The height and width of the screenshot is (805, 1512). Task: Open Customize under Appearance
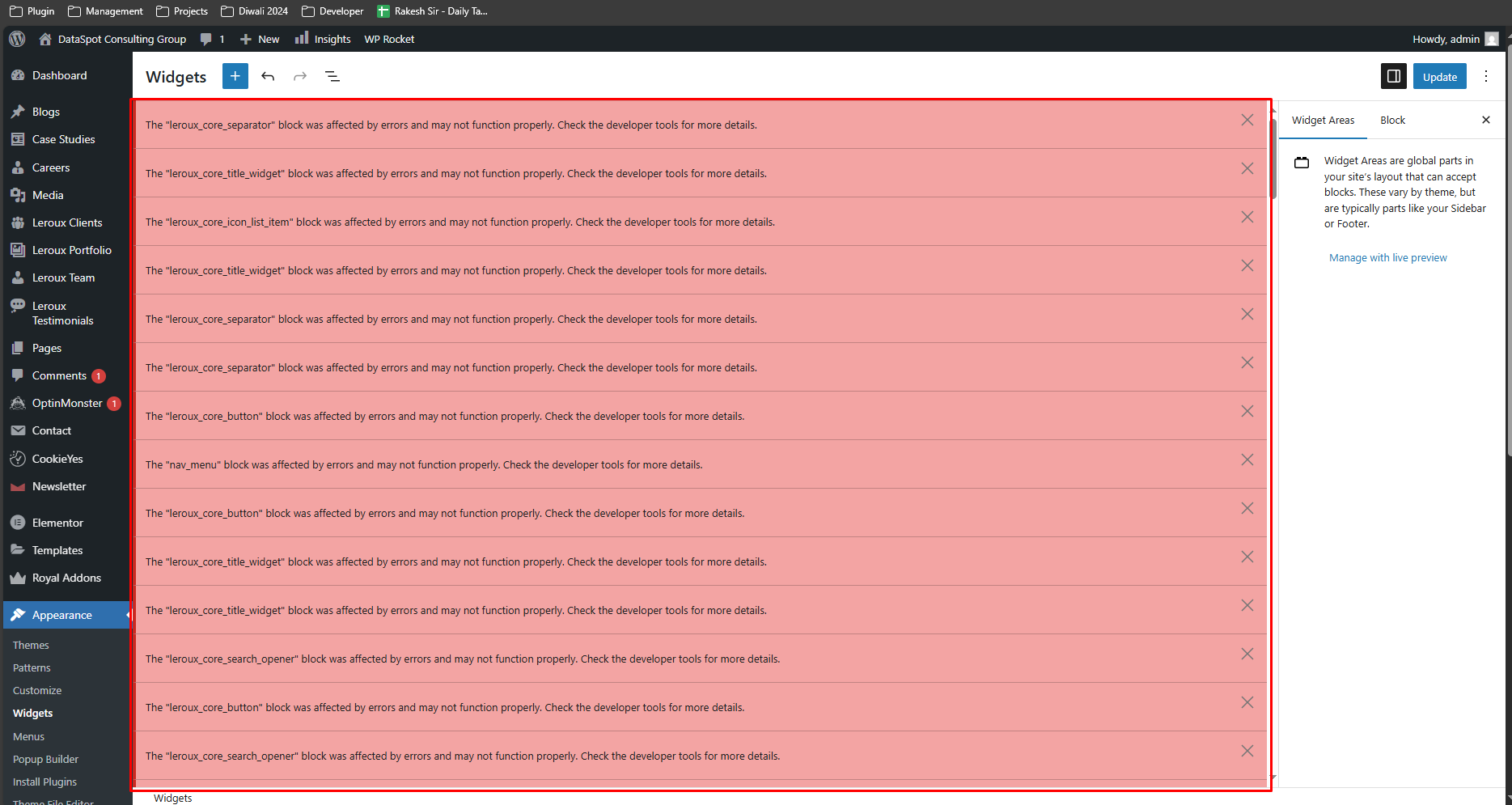point(37,690)
